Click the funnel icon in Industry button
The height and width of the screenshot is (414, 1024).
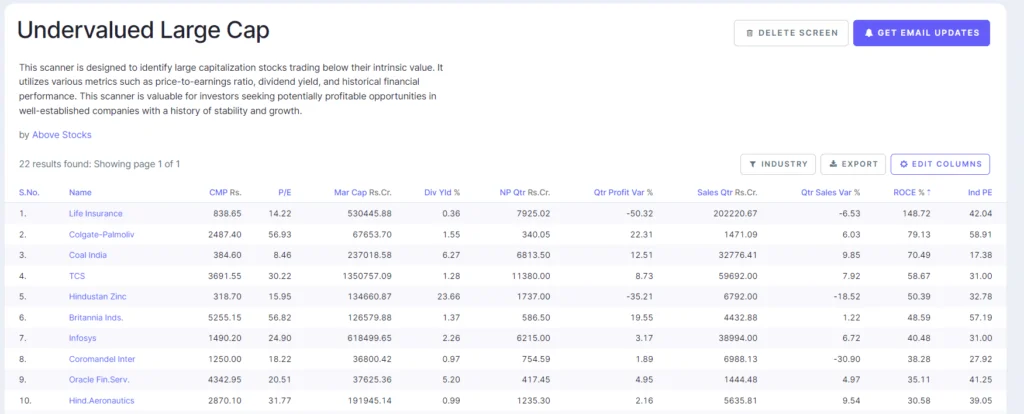coord(752,164)
